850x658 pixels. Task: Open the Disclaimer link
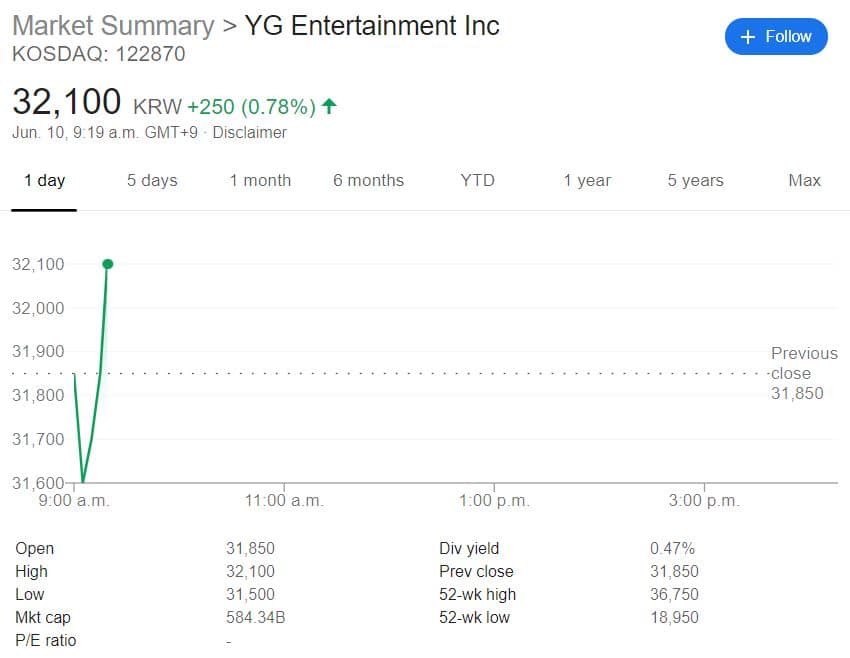(250, 132)
